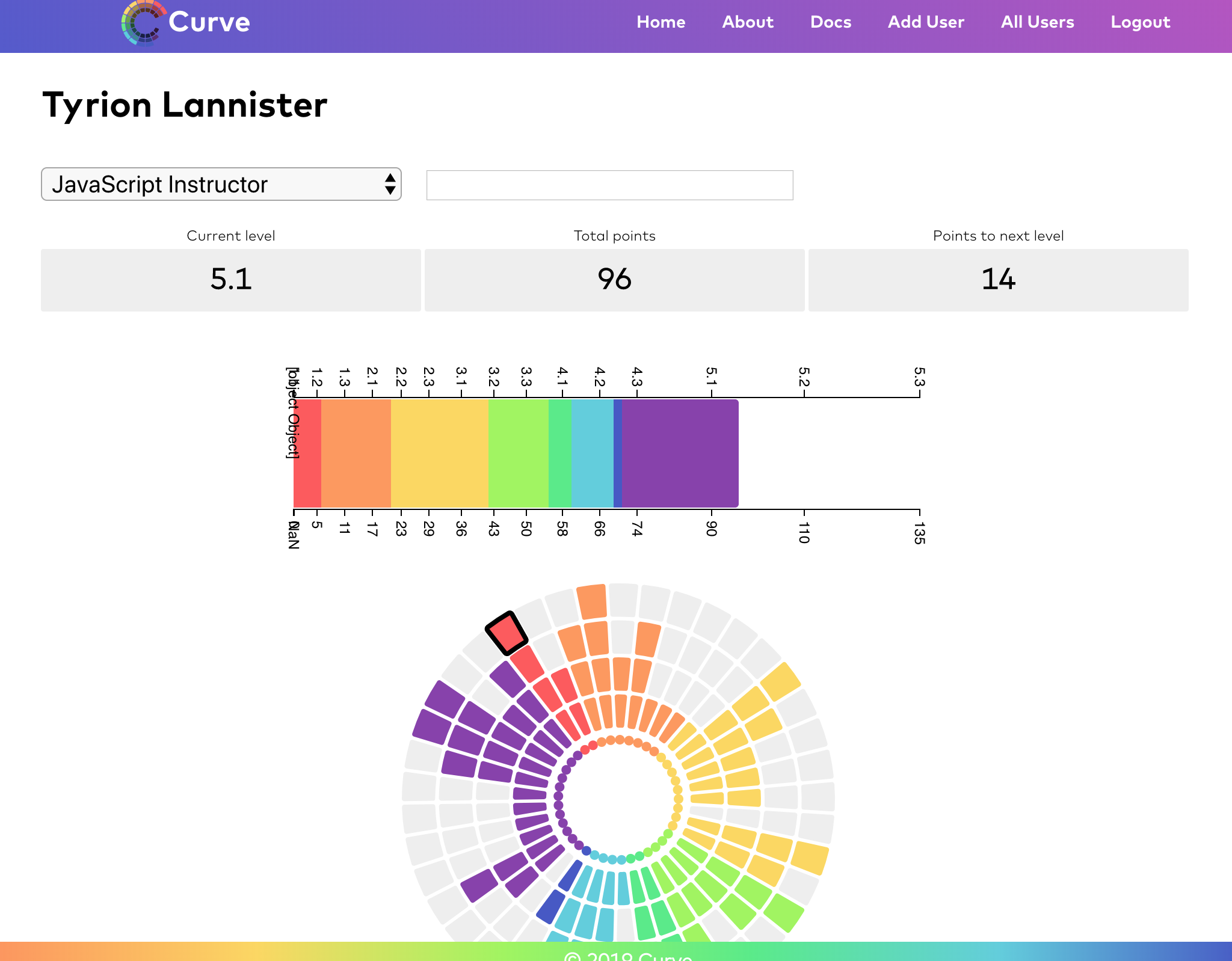Click the 74 points axis label
This screenshot has height=961, width=1232.
pos(637,529)
